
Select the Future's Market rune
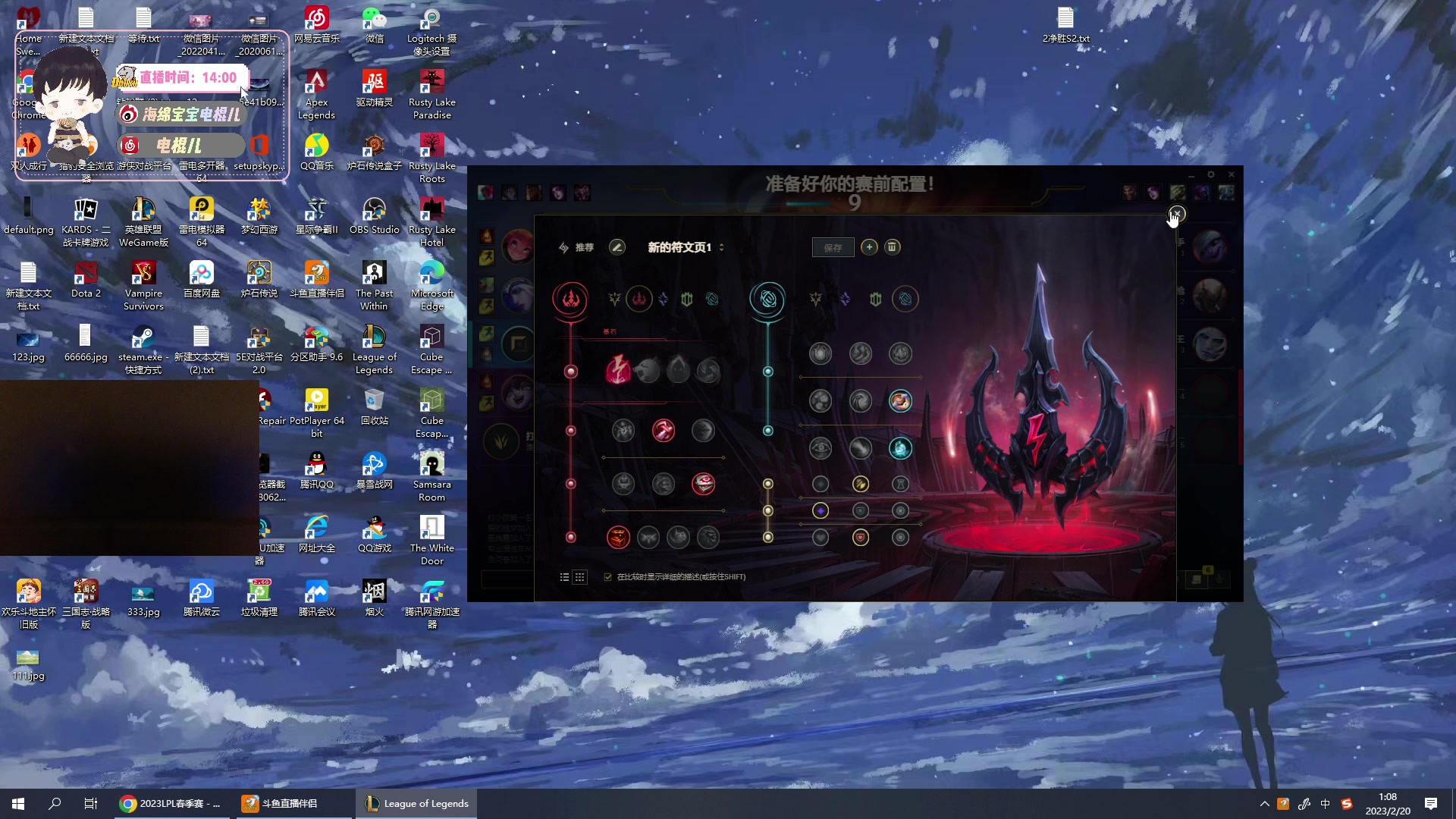coord(821,400)
